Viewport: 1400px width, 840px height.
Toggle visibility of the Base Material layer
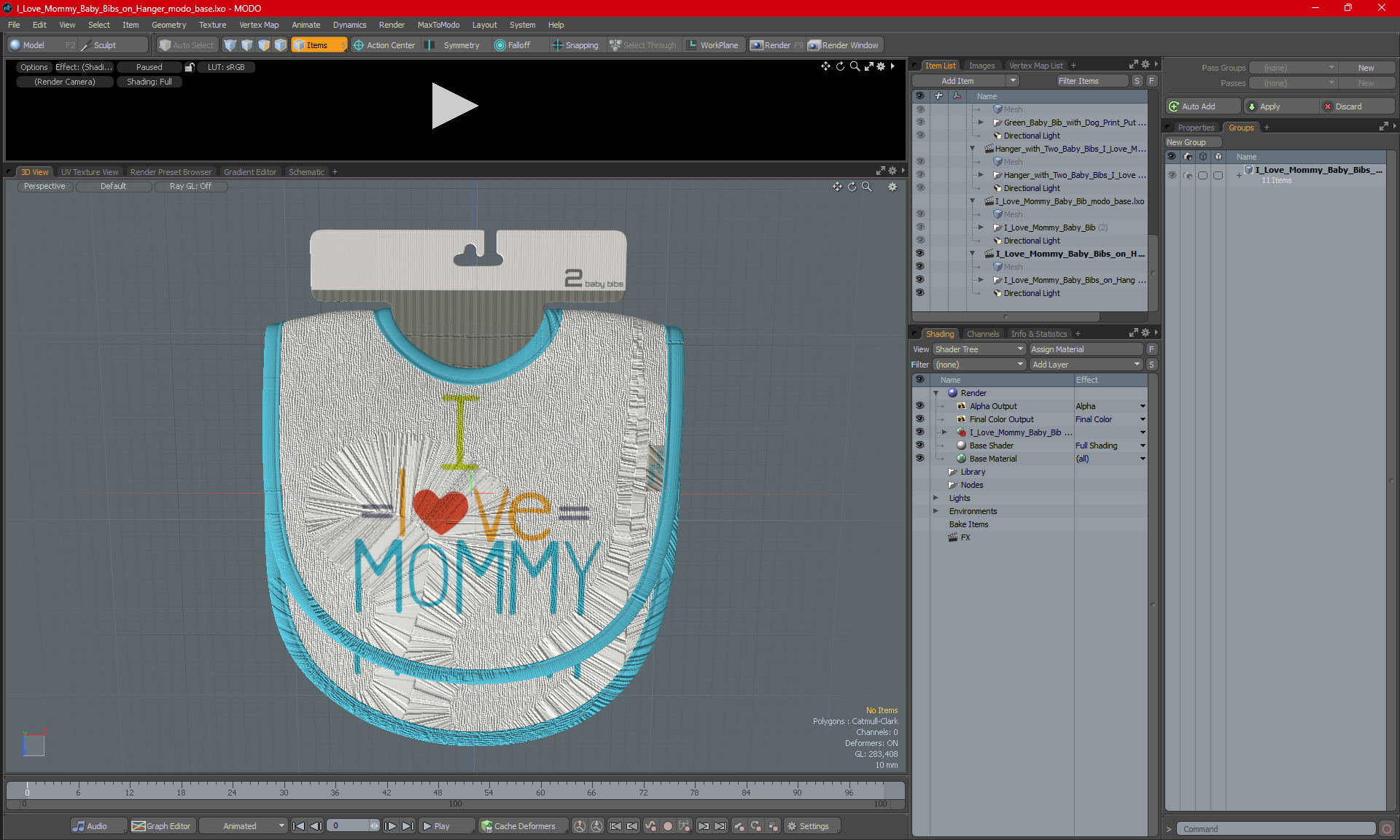pyautogui.click(x=920, y=459)
